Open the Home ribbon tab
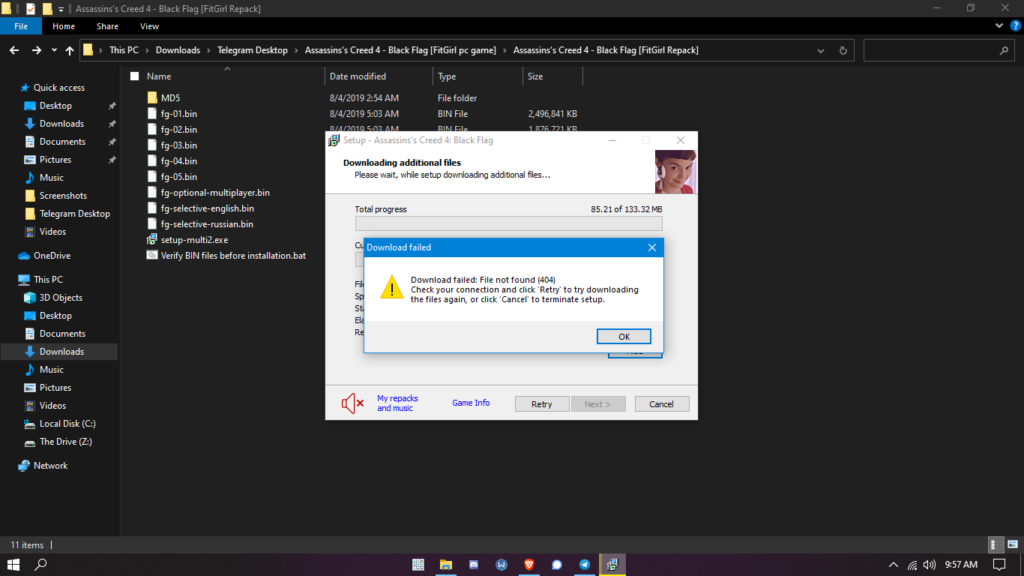The width and height of the screenshot is (1024, 576). pyautogui.click(x=63, y=26)
